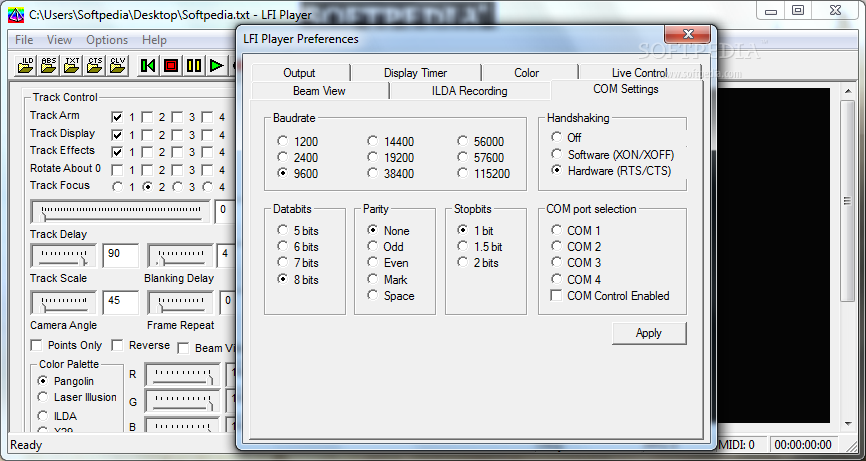Open the File menu
866x461 pixels.
pyautogui.click(x=24, y=40)
